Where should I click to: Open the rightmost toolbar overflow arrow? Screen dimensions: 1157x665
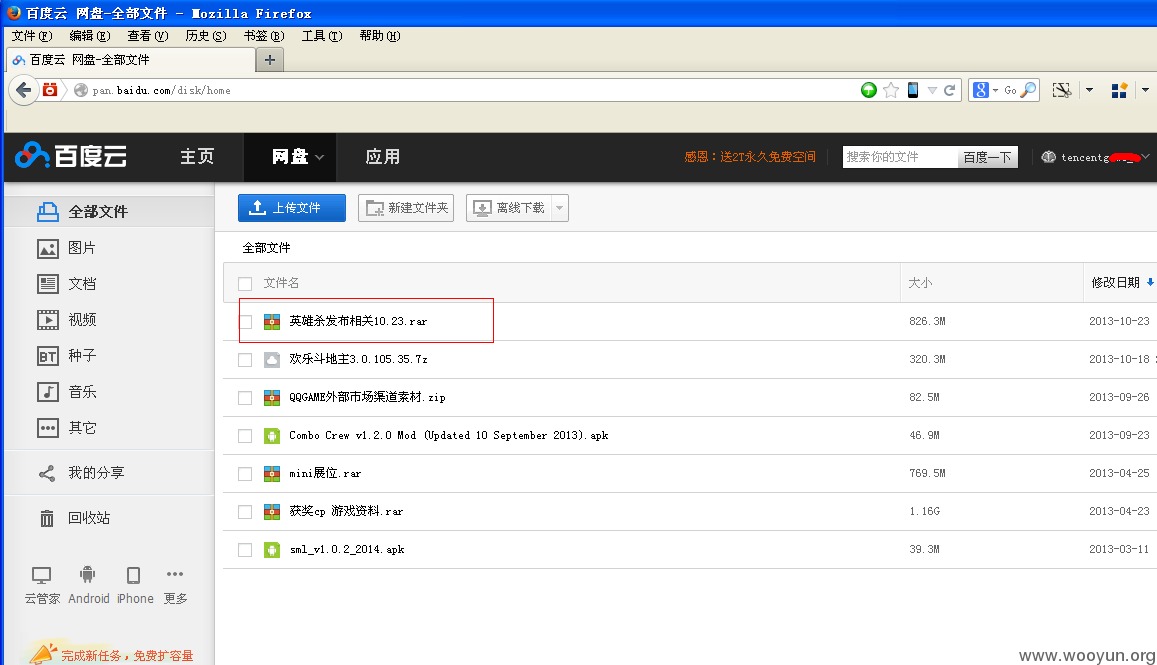pyautogui.click(x=1145, y=90)
